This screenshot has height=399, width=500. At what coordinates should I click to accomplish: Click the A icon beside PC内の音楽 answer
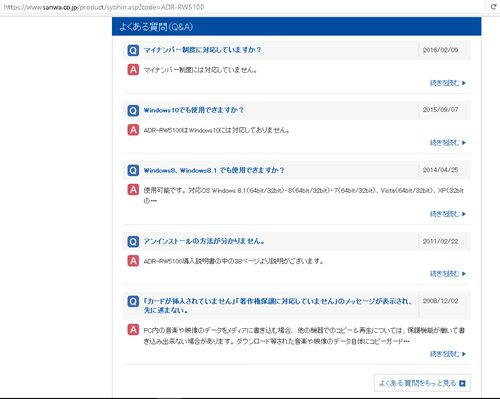133,330
